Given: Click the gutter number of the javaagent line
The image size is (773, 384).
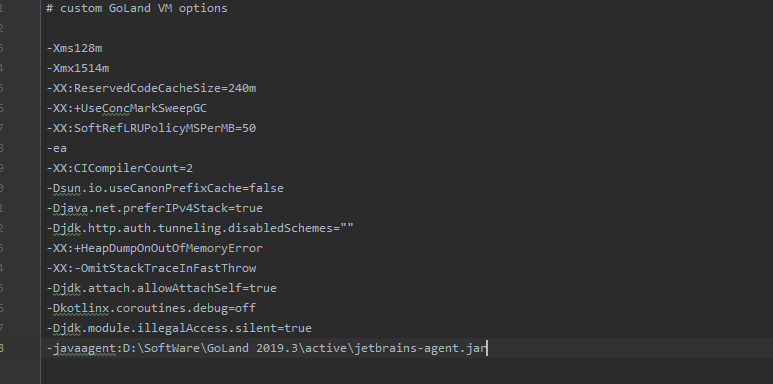Looking at the screenshot, I should (2, 348).
